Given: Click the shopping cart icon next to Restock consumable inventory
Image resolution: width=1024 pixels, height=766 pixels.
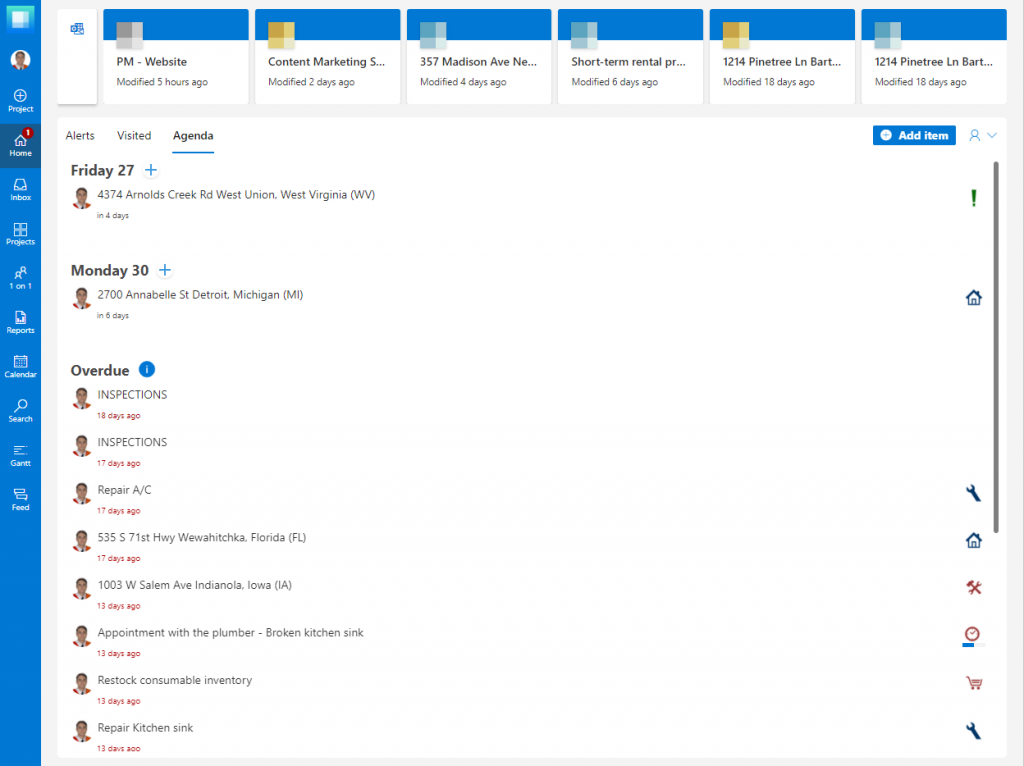Looking at the screenshot, I should pyautogui.click(x=974, y=682).
